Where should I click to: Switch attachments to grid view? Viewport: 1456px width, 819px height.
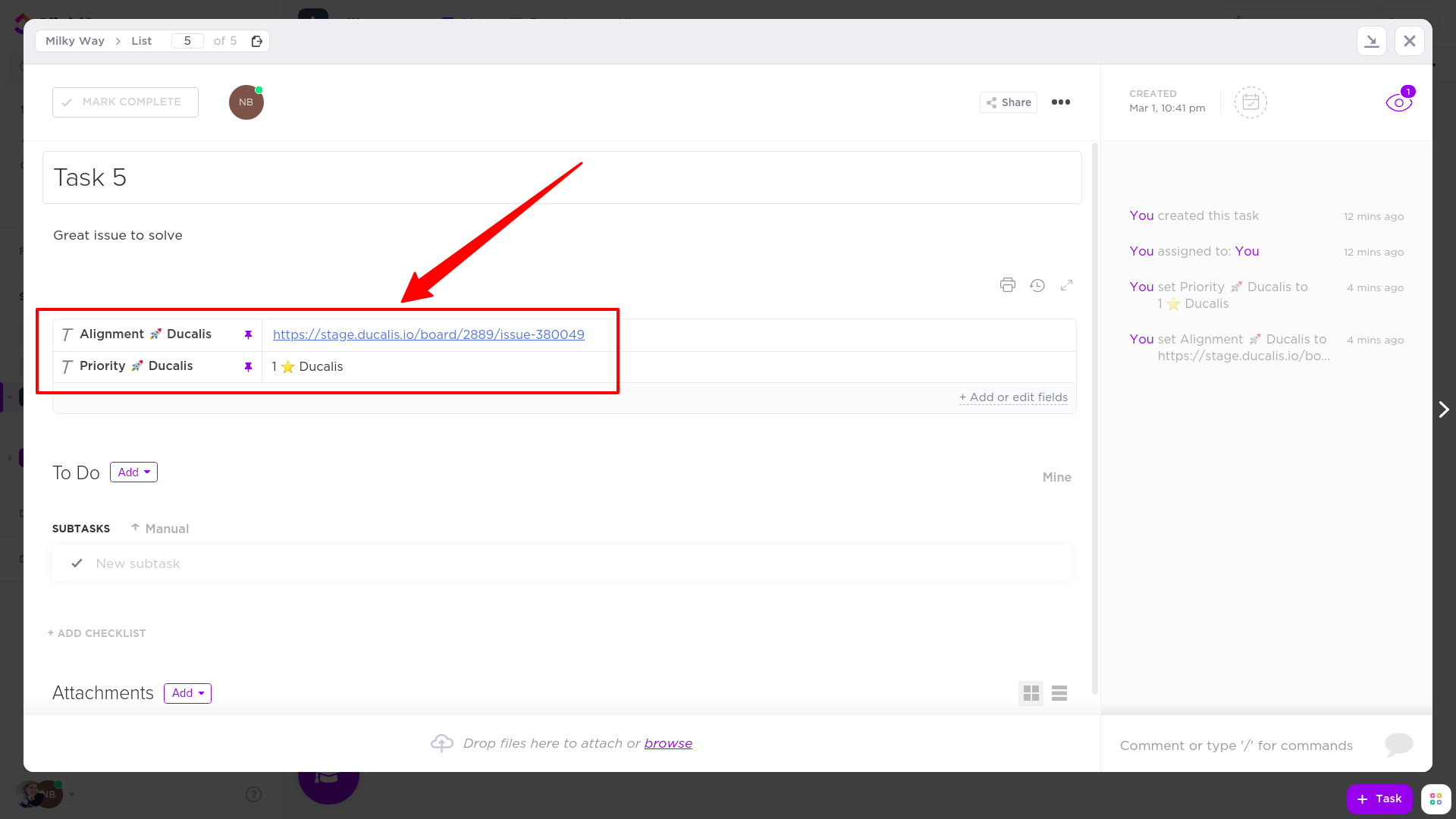[x=1031, y=693]
